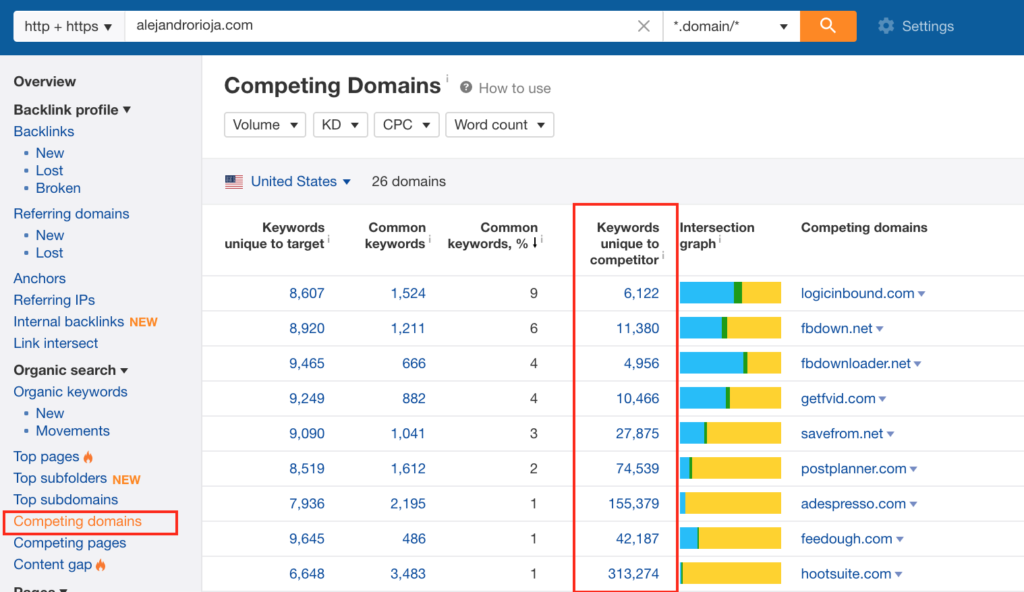Image resolution: width=1024 pixels, height=592 pixels.
Task: Click info icon beside Competing Domains title
Action: (447, 78)
